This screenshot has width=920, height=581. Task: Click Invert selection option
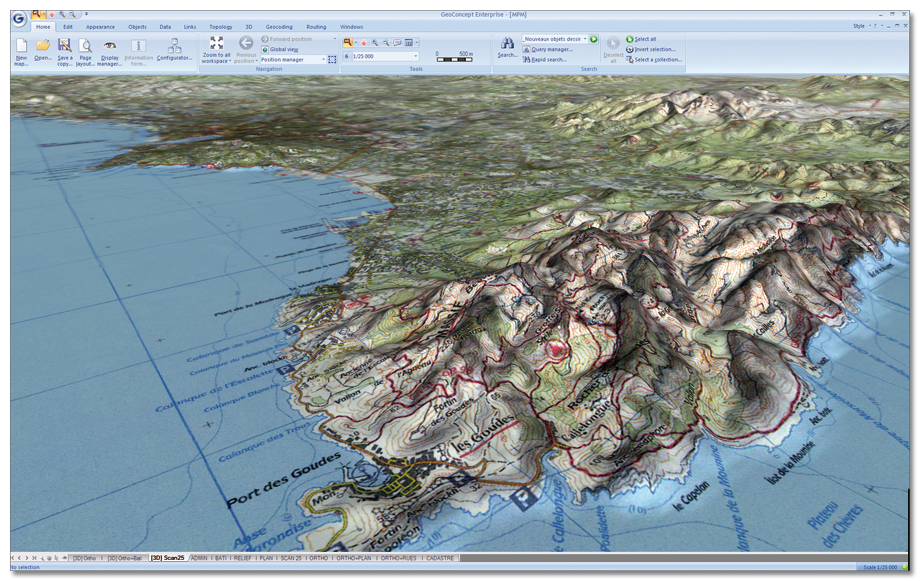tap(654, 49)
